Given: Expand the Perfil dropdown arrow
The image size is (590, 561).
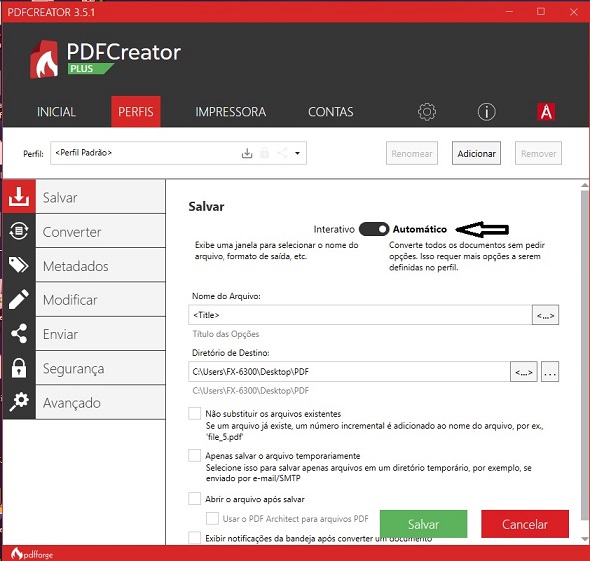Looking at the screenshot, I should pos(297,153).
